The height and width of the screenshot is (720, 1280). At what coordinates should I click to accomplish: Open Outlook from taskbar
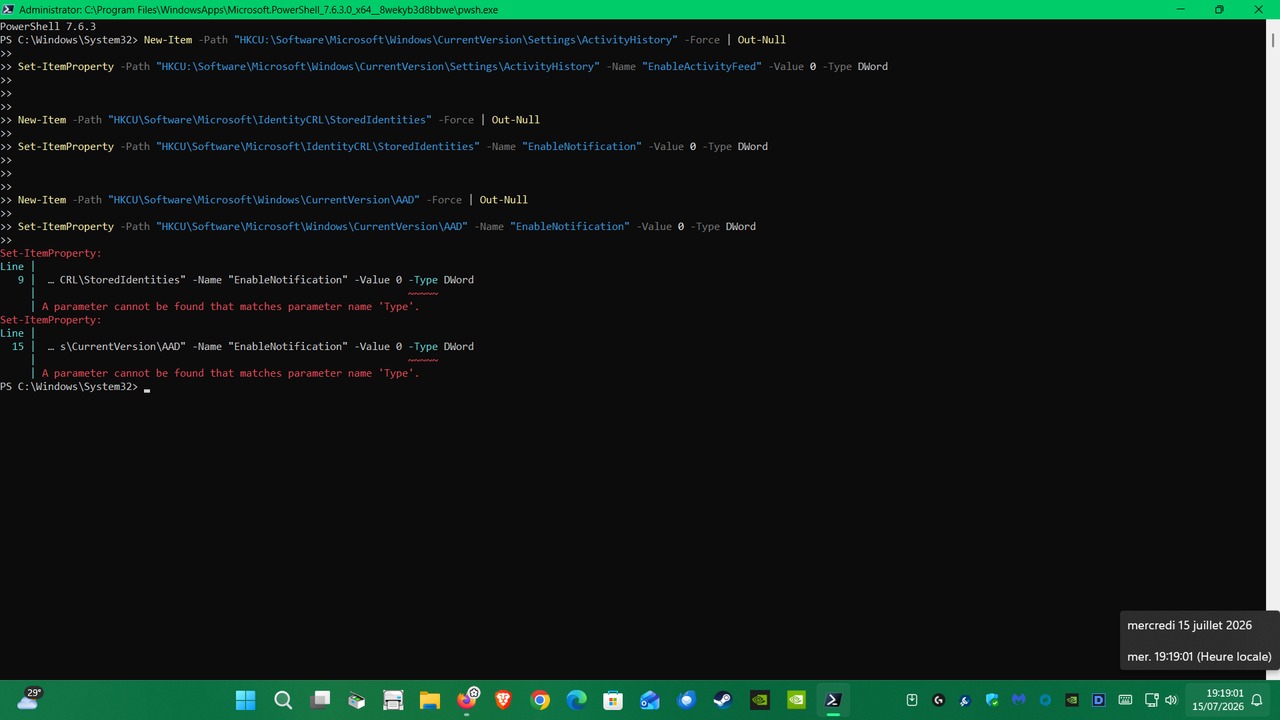coord(650,700)
